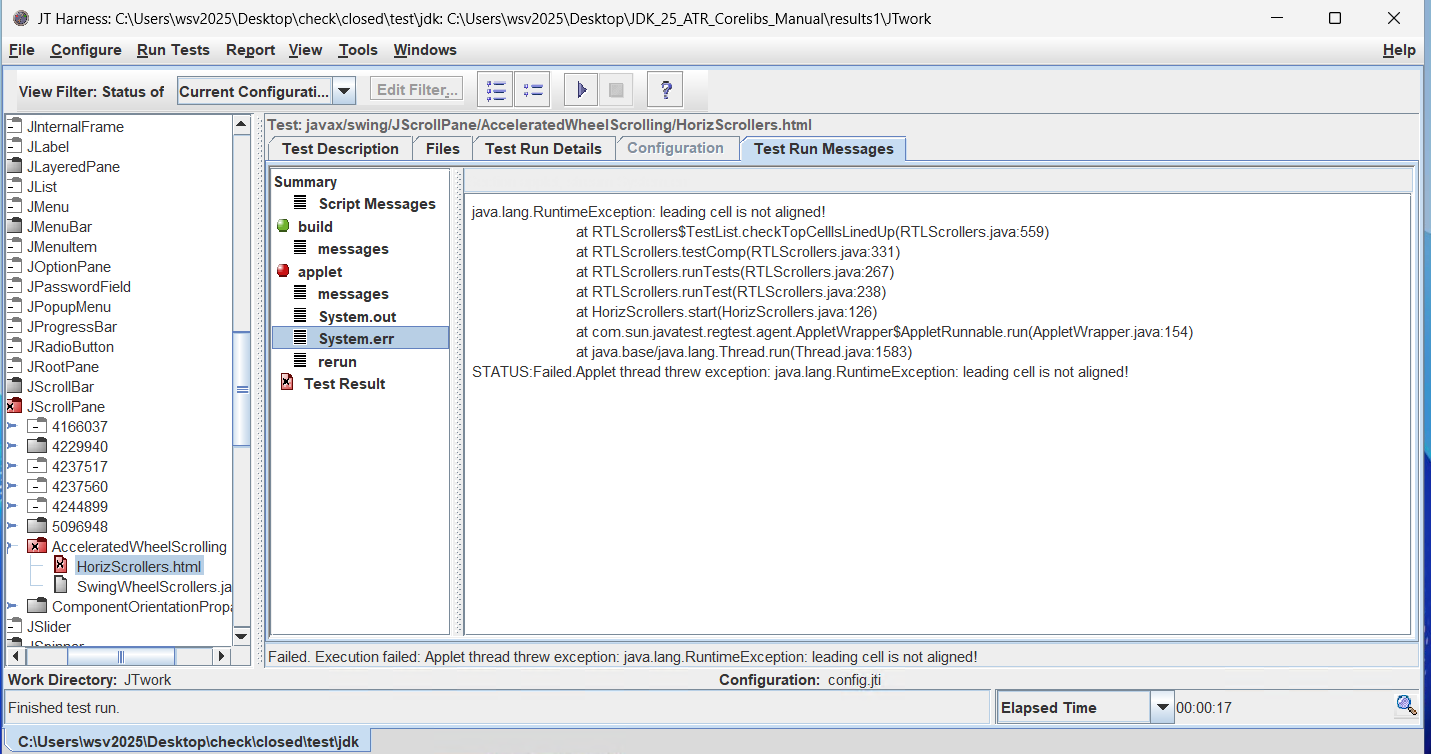
Task: Click the standard configuration editor icon
Action: pos(532,90)
